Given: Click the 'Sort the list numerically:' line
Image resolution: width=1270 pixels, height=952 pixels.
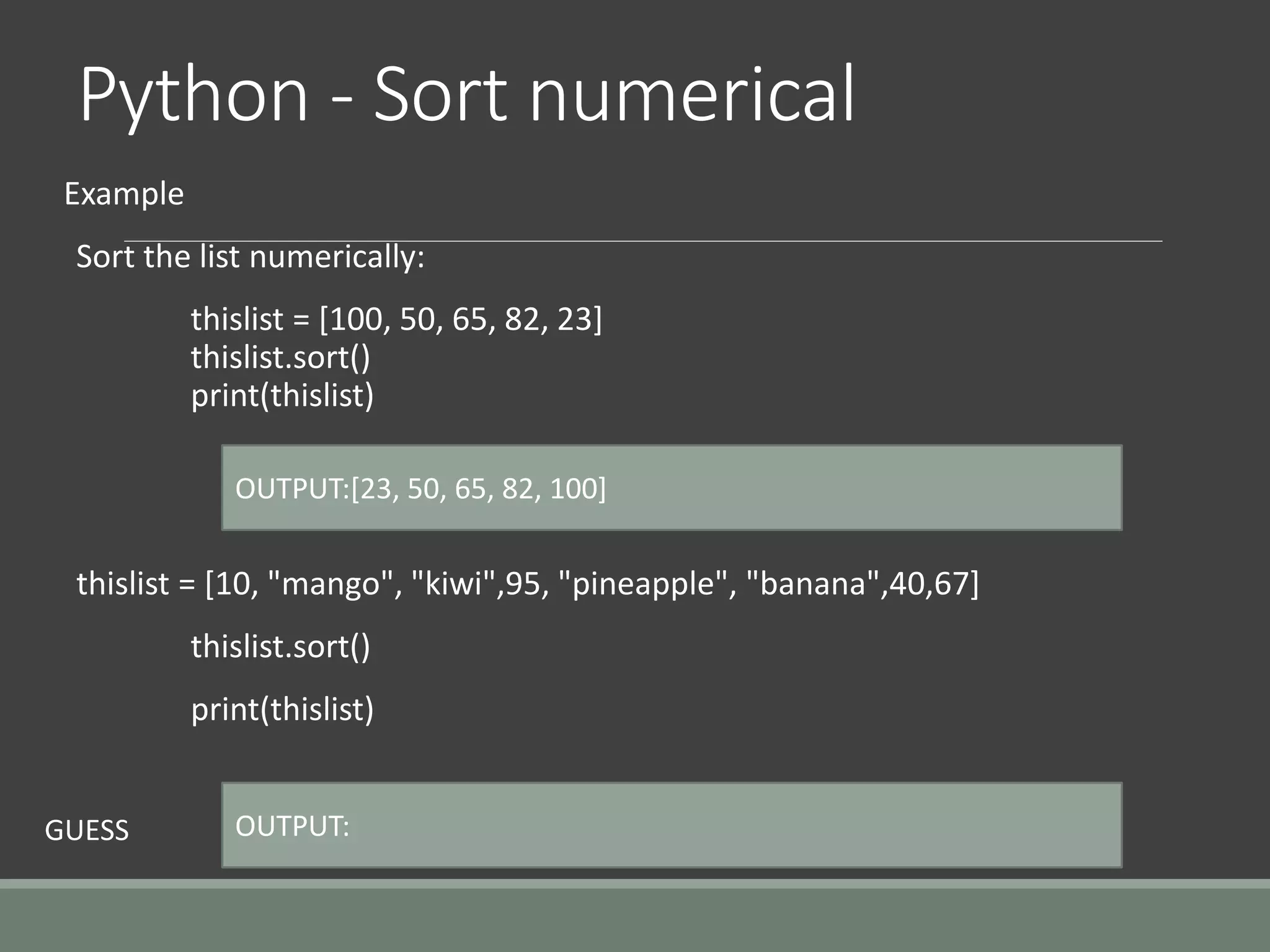Looking at the screenshot, I should click(x=250, y=257).
